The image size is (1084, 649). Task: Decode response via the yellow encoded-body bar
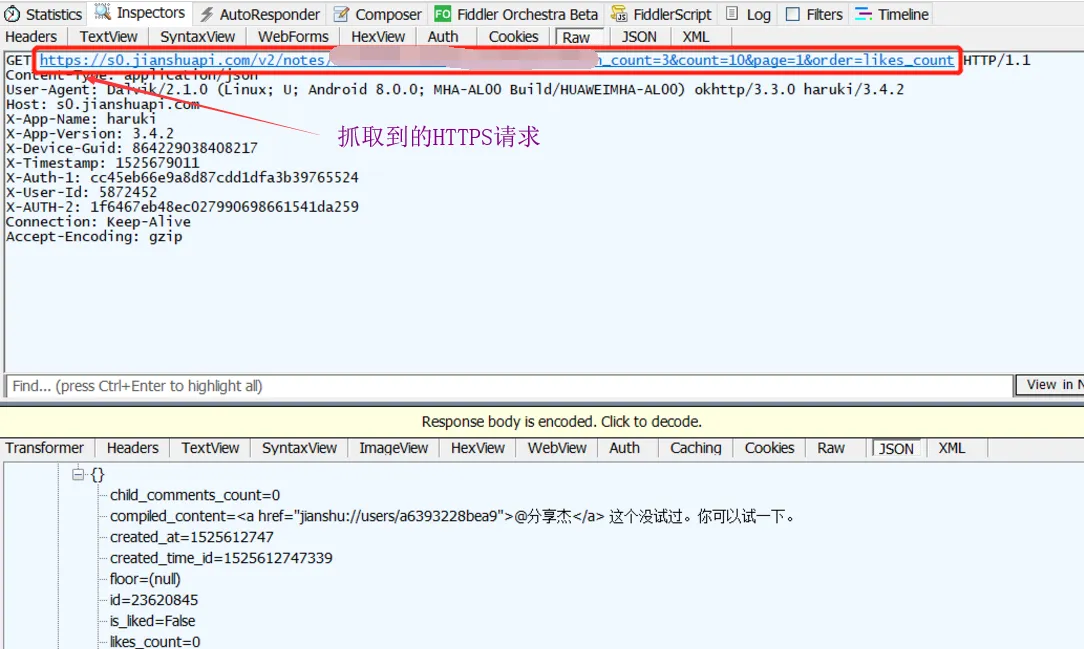tap(561, 421)
